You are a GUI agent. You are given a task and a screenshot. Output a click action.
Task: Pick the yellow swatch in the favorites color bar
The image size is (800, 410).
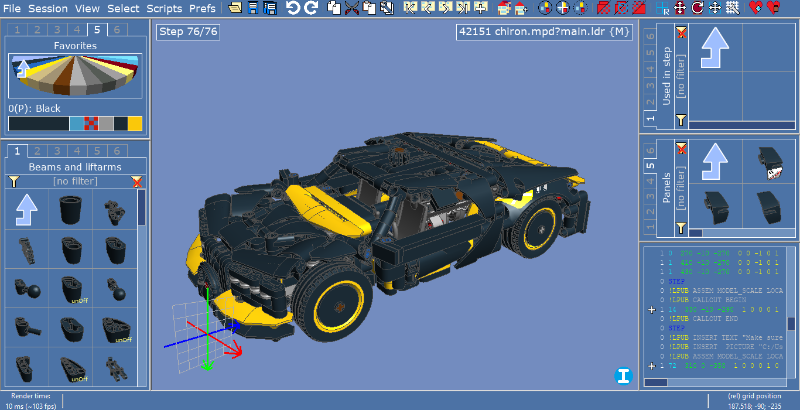(x=134, y=123)
